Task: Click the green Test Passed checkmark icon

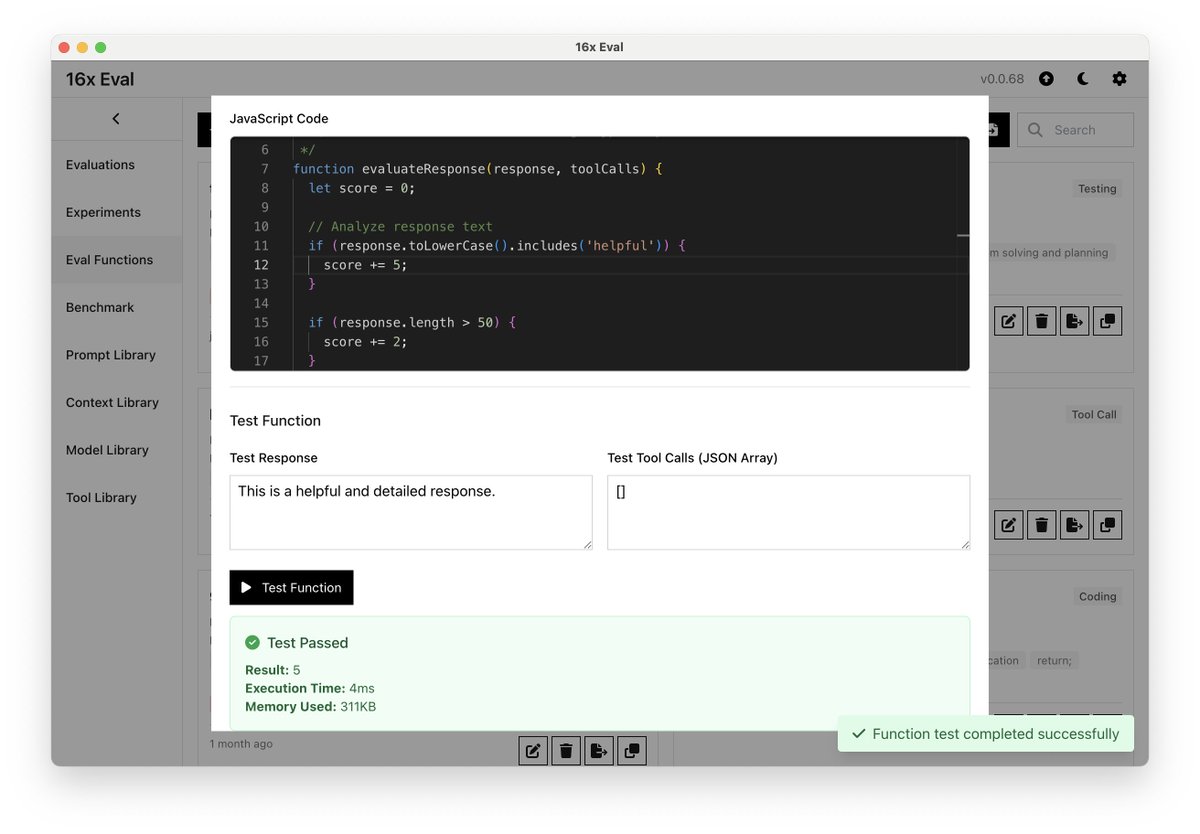Action: pos(253,643)
